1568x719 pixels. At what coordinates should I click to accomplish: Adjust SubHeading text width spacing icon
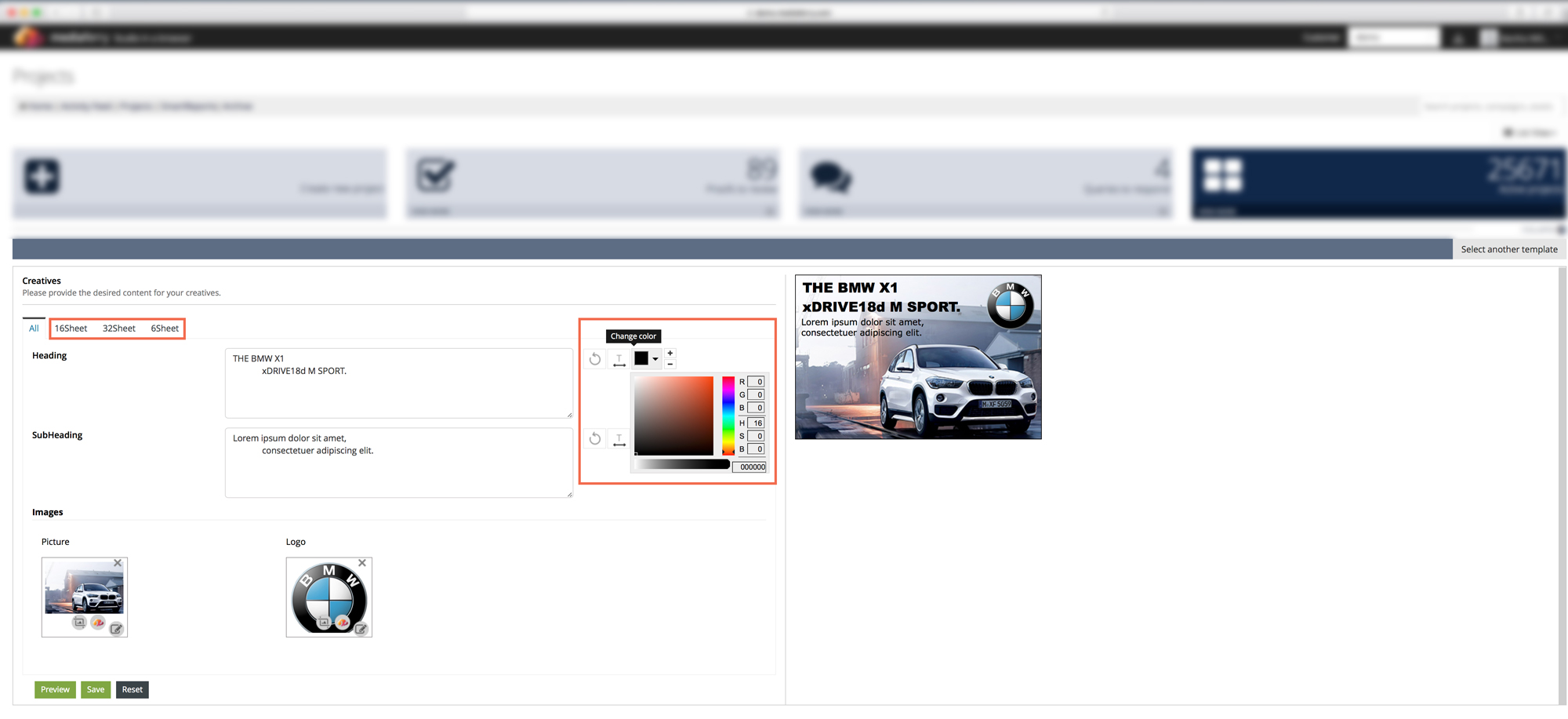tap(619, 439)
